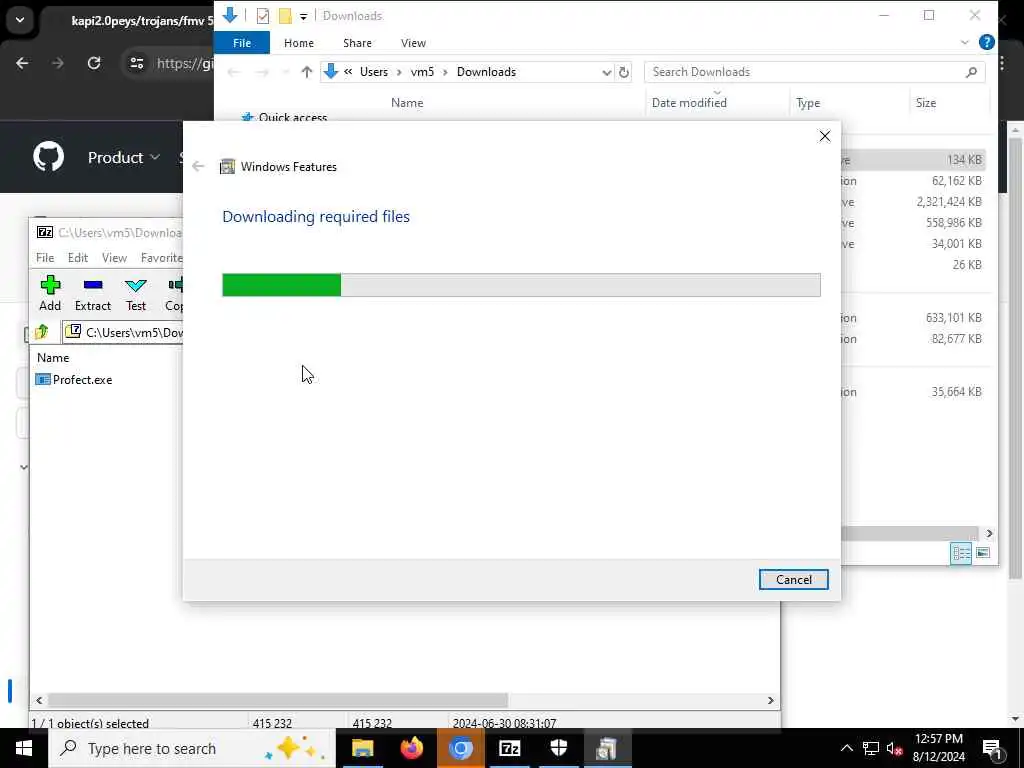Screen dimensions: 1024x768
Task: Open the Share ribbon tab in Explorer
Action: pos(357,43)
